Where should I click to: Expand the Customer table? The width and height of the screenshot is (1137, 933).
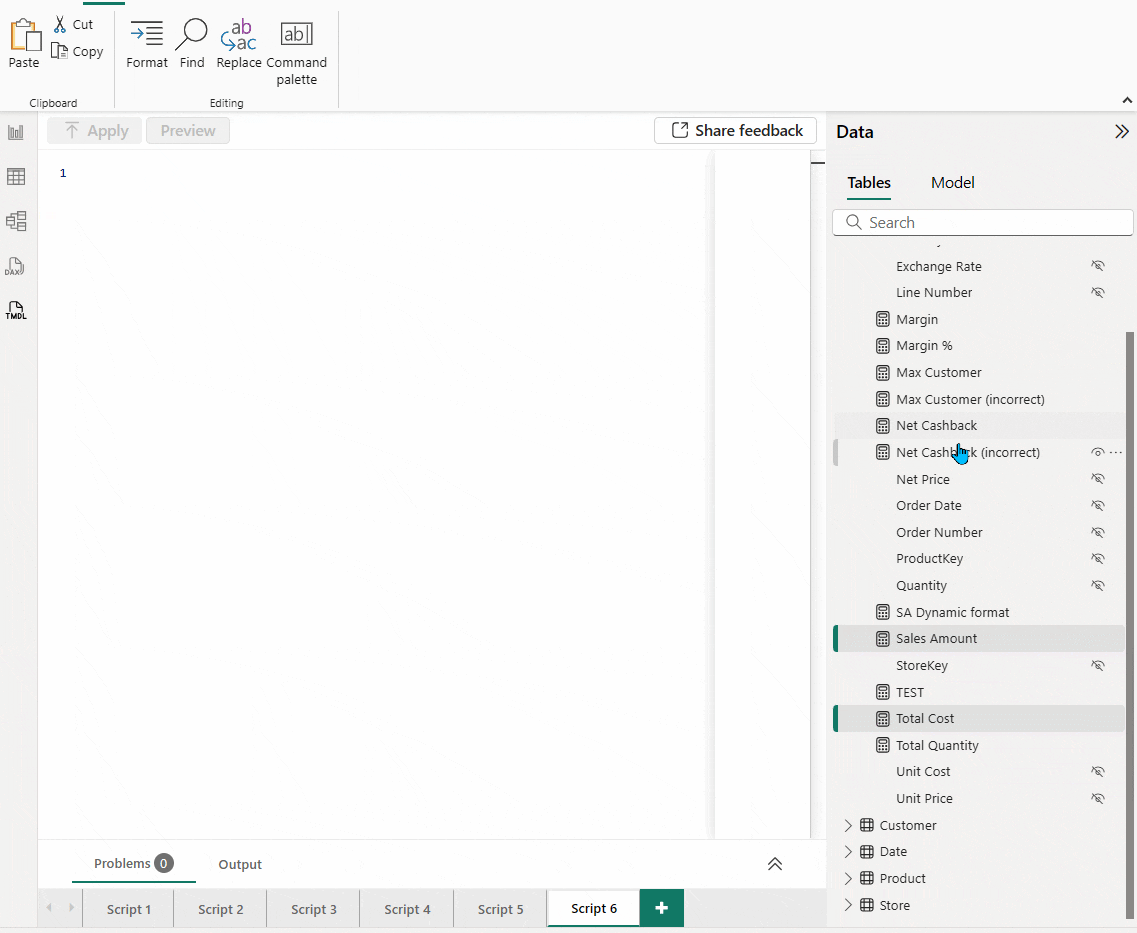(848, 825)
